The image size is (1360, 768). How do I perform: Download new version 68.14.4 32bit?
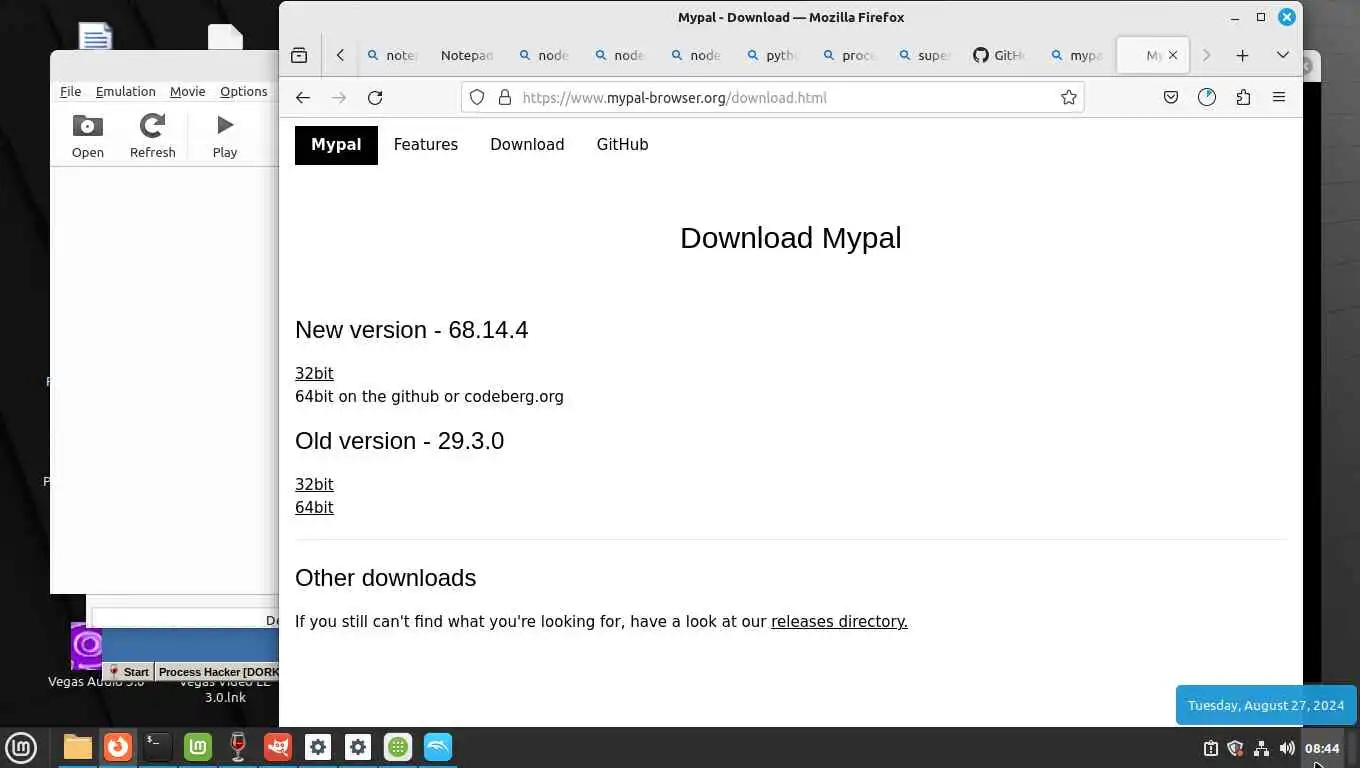coord(314,373)
